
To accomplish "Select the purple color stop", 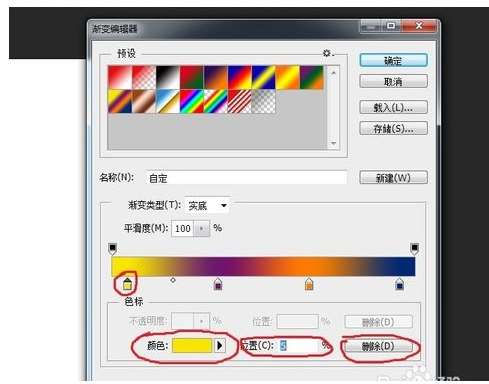I will (218, 284).
